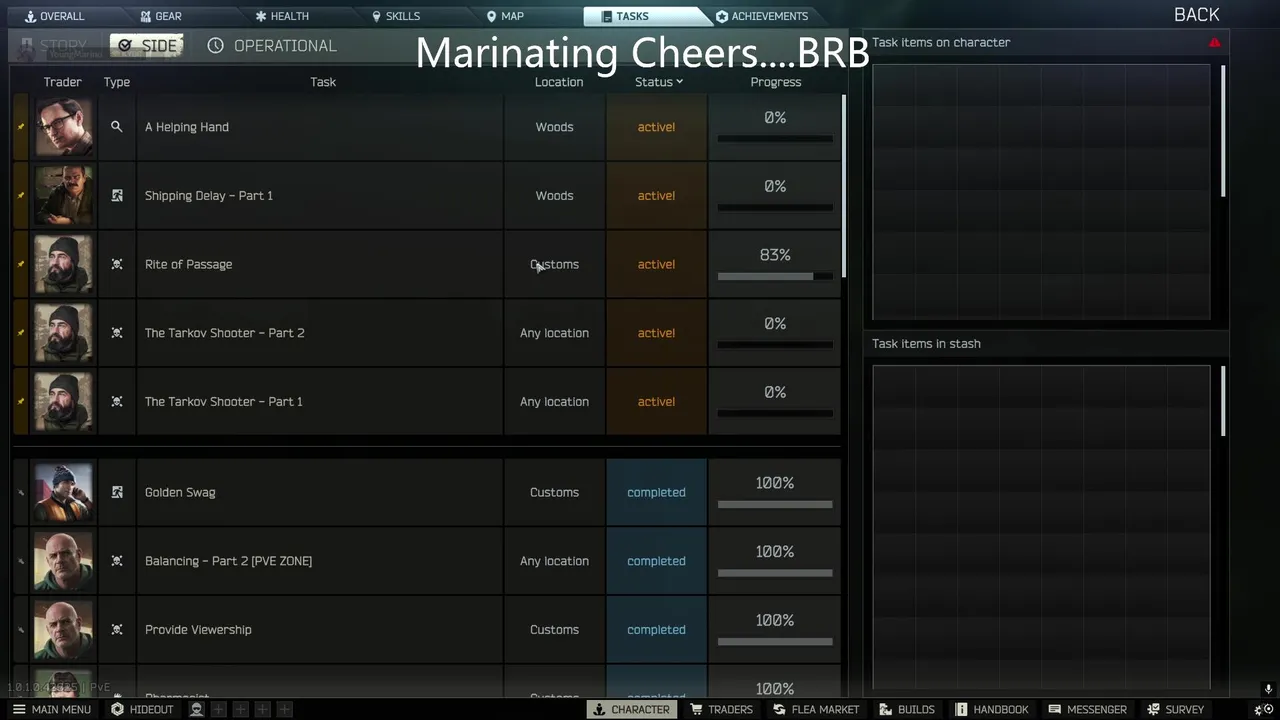This screenshot has width=1280, height=720.
Task: Toggle the pin marker for Provide Viewership
Action: [x=21, y=630]
